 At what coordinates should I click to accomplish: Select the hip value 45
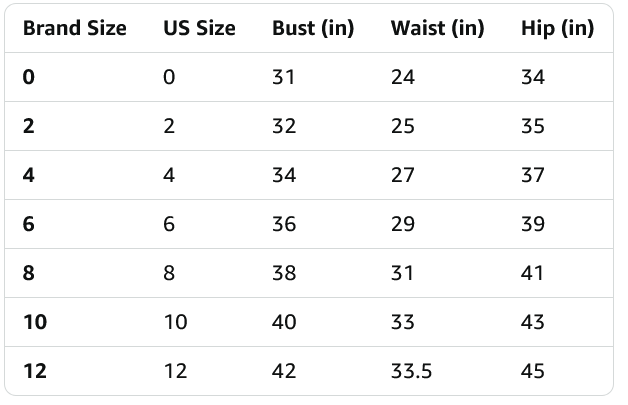533,371
